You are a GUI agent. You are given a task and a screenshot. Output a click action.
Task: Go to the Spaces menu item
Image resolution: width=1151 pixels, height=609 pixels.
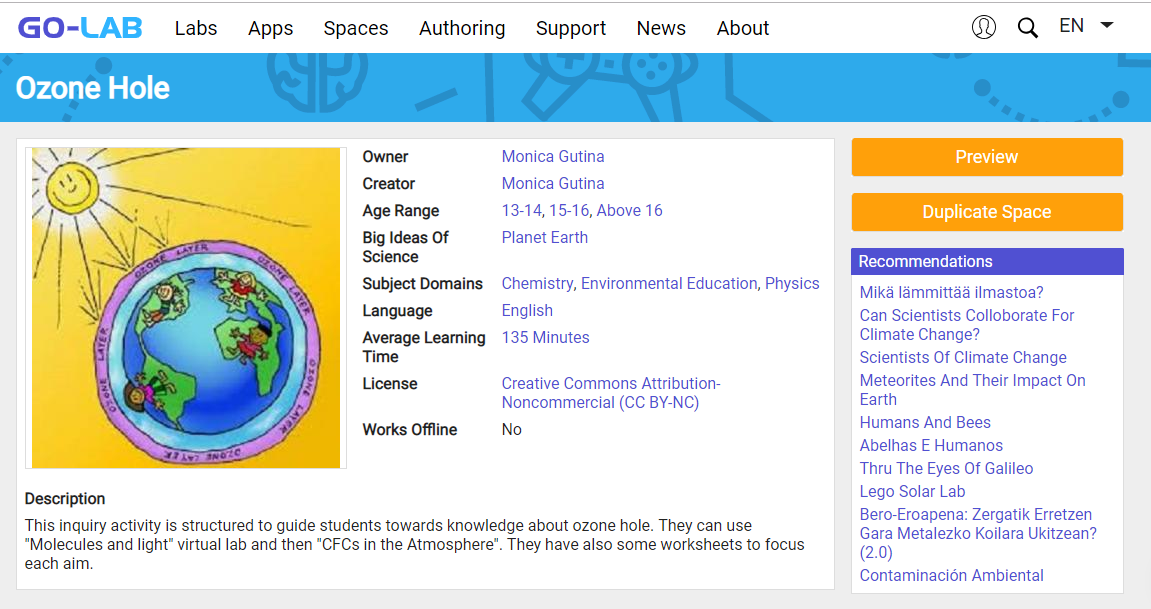[x=355, y=28]
